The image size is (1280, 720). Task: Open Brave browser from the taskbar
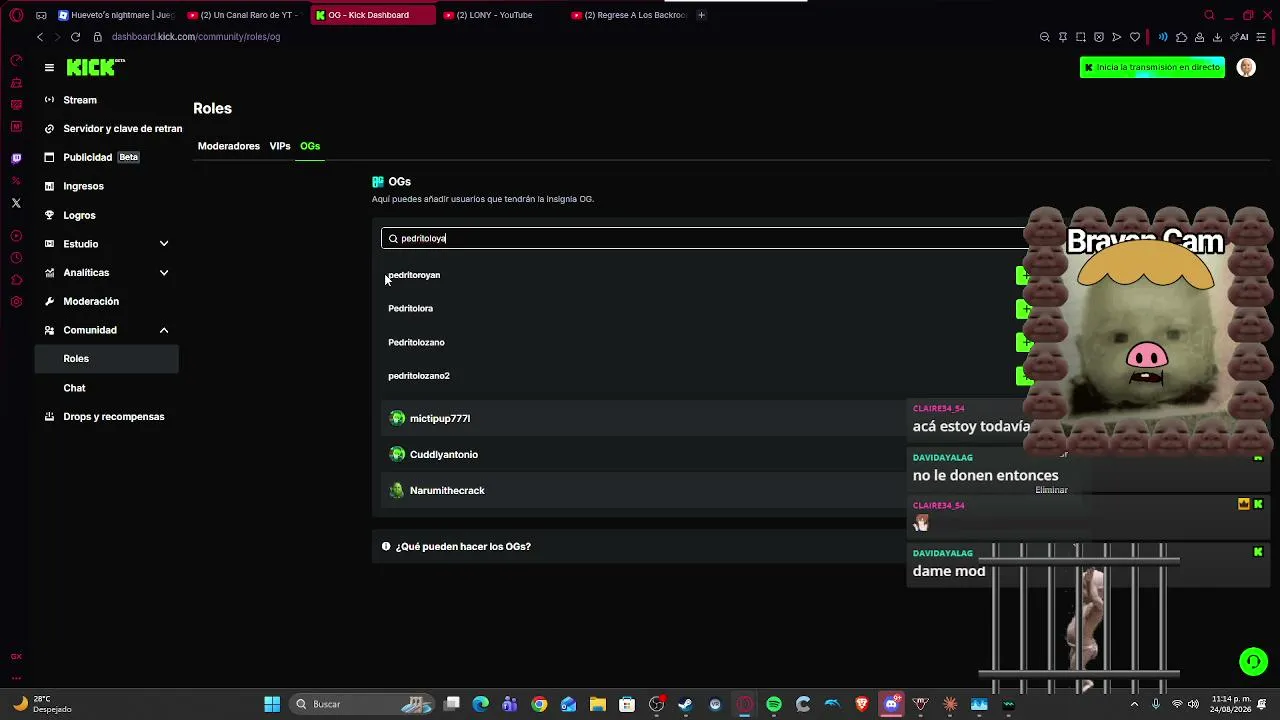pyautogui.click(x=862, y=704)
